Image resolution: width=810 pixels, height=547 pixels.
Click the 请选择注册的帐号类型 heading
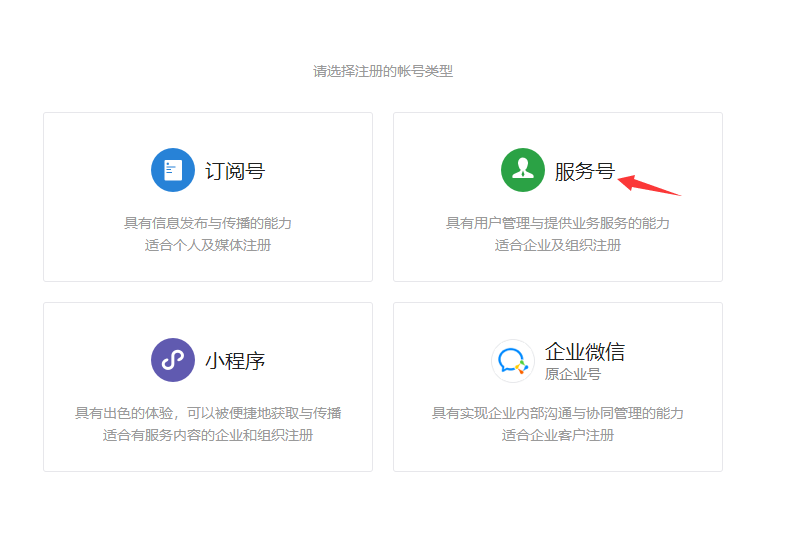pyautogui.click(x=383, y=71)
